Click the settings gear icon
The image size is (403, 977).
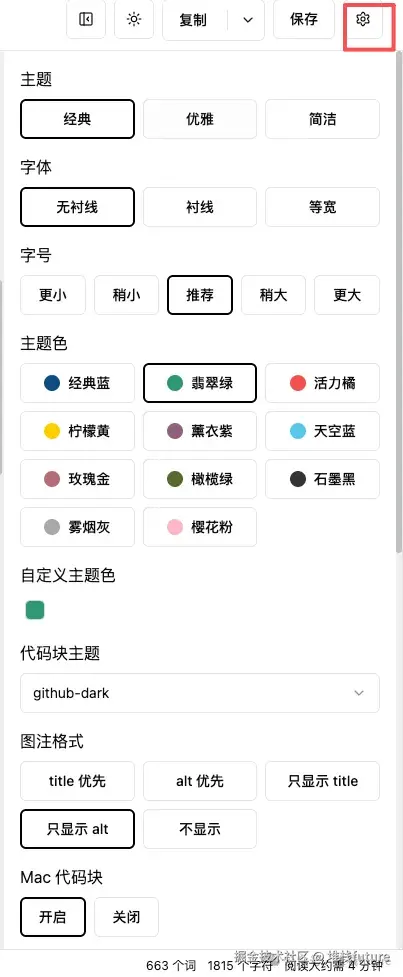click(x=363, y=20)
